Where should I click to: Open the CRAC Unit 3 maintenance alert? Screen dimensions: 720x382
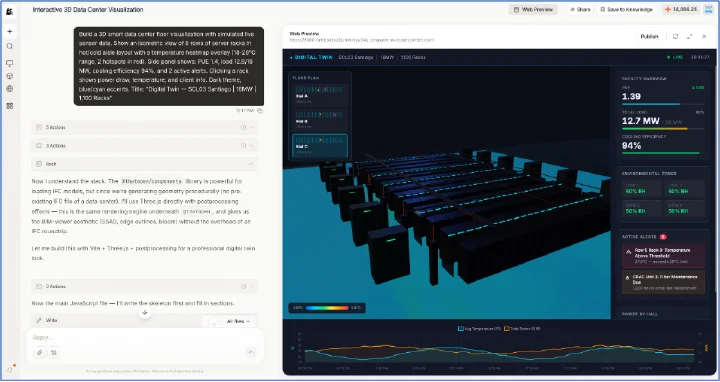(x=663, y=282)
